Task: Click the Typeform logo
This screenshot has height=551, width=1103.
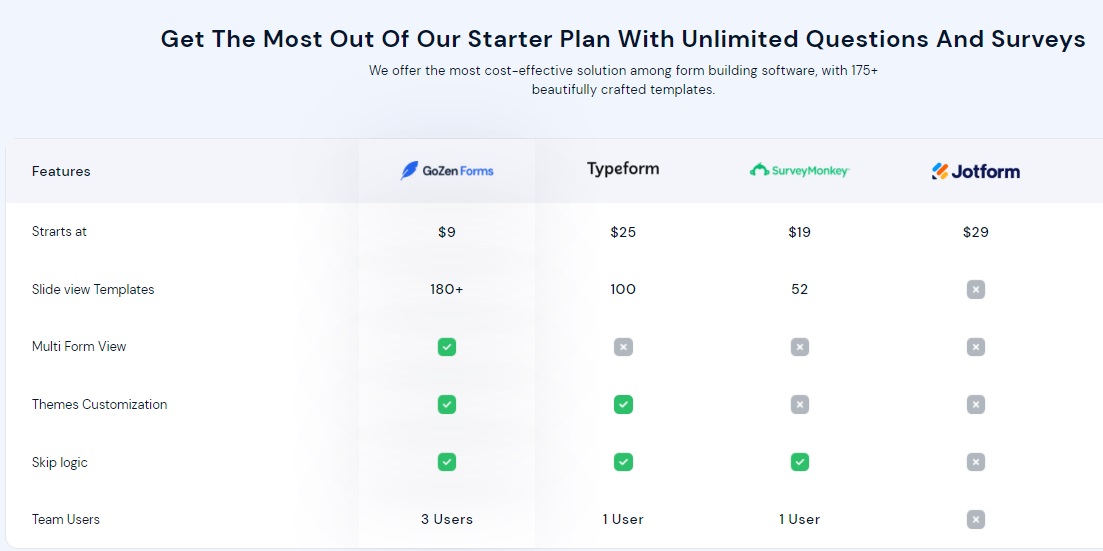Action: pos(623,169)
